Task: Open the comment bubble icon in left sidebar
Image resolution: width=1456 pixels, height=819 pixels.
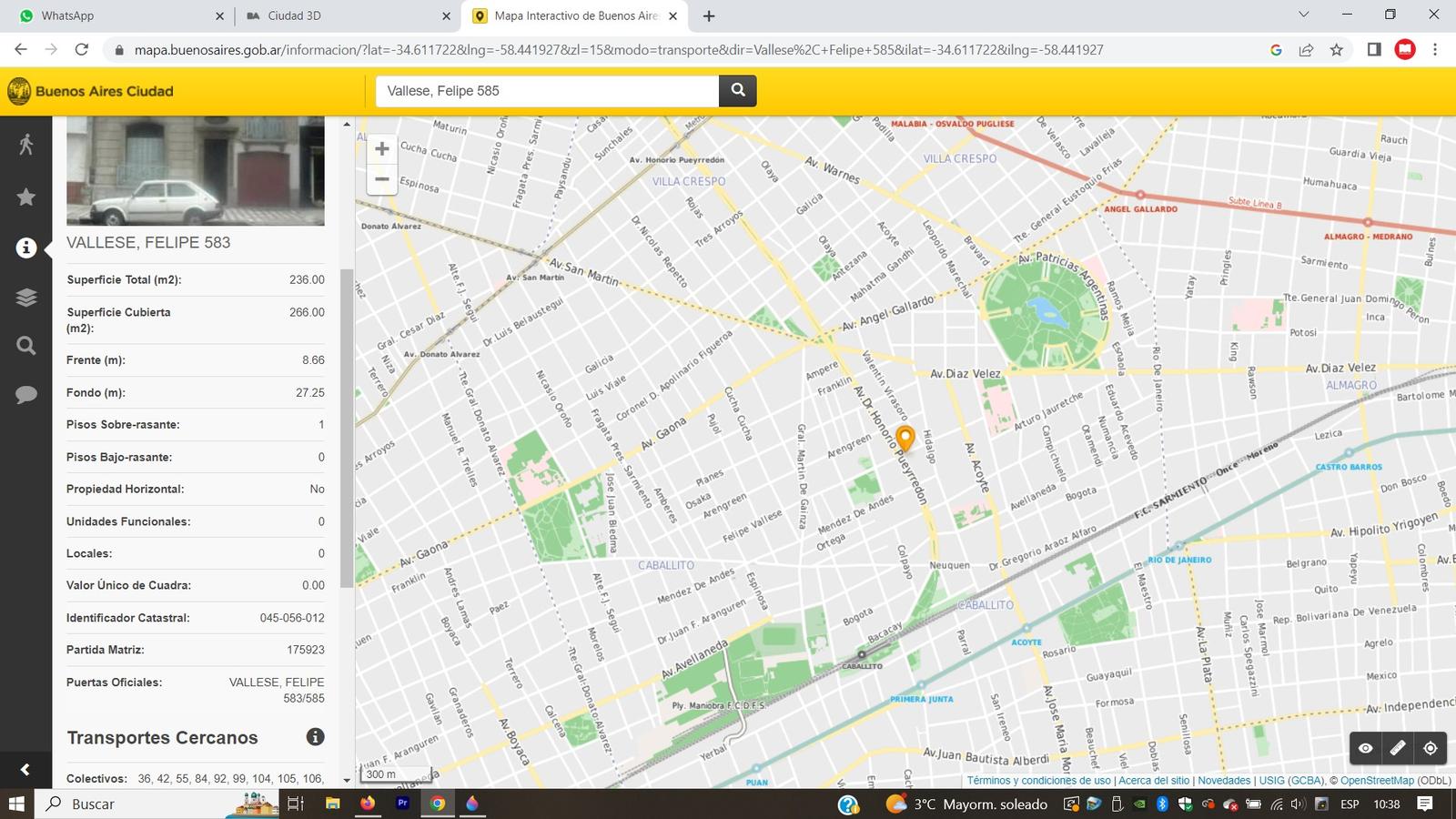Action: (26, 394)
